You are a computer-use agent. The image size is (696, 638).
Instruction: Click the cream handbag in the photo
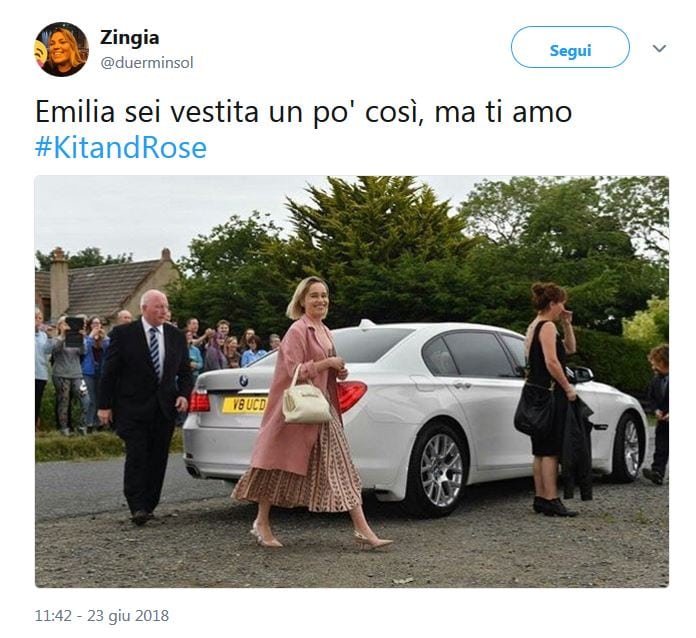tap(306, 403)
